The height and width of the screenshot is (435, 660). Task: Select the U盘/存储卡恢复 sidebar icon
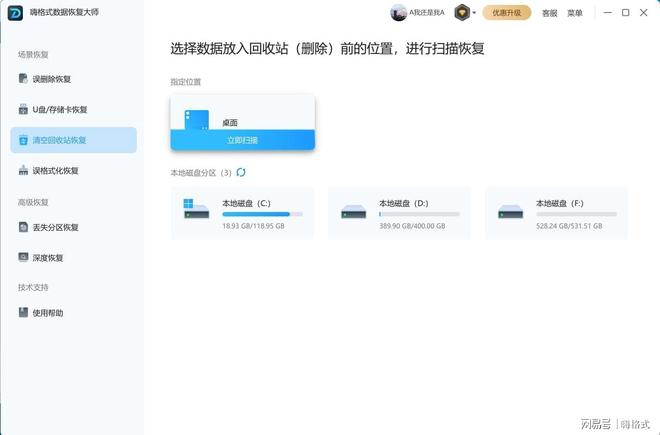[23, 109]
